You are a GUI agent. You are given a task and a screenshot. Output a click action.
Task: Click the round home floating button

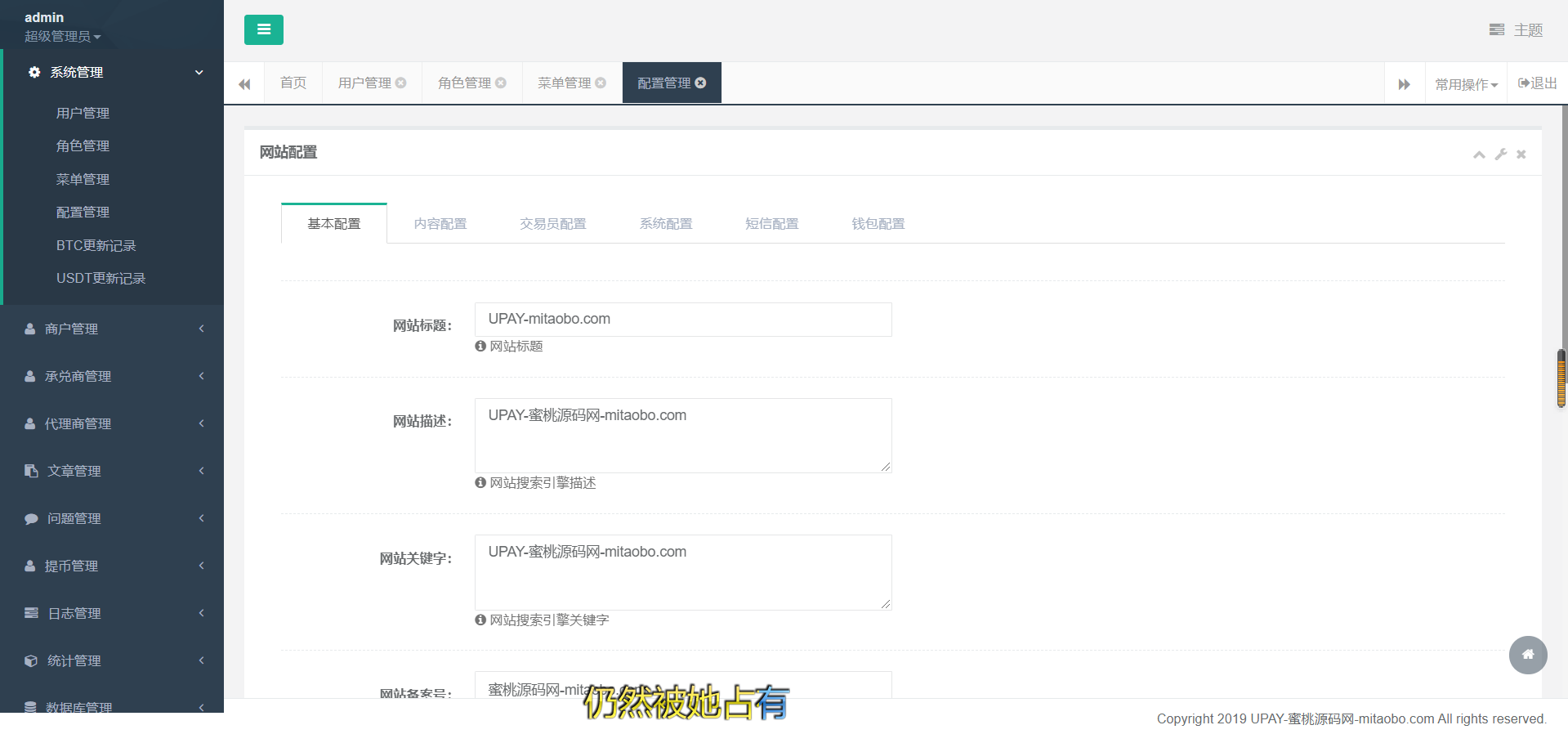(1527, 655)
